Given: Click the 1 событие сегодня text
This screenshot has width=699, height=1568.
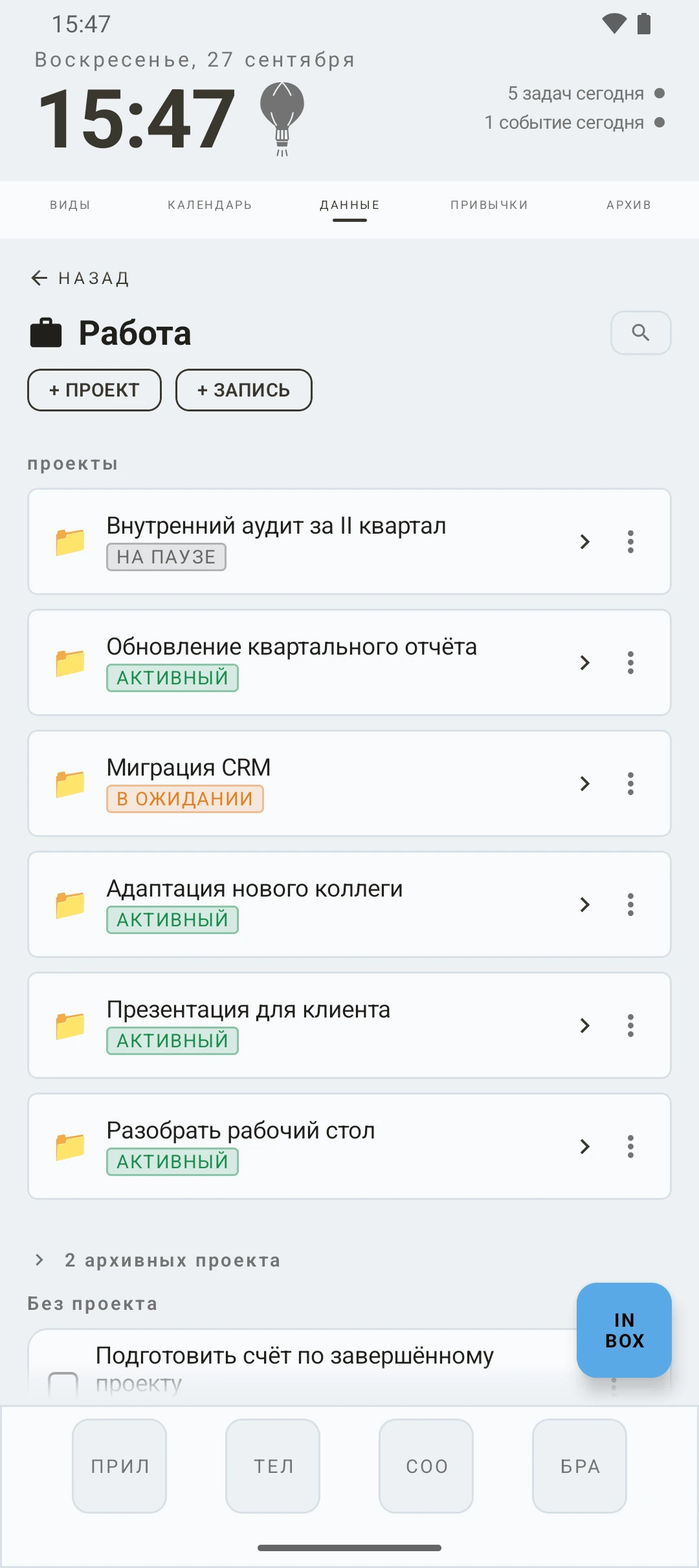Looking at the screenshot, I should pyautogui.click(x=564, y=122).
